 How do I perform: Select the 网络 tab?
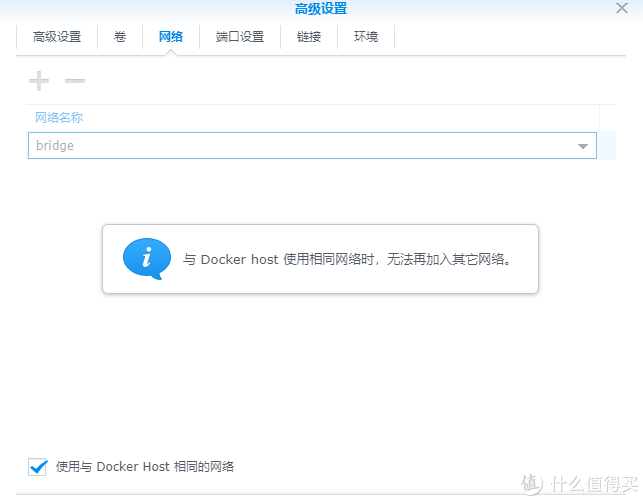click(171, 37)
